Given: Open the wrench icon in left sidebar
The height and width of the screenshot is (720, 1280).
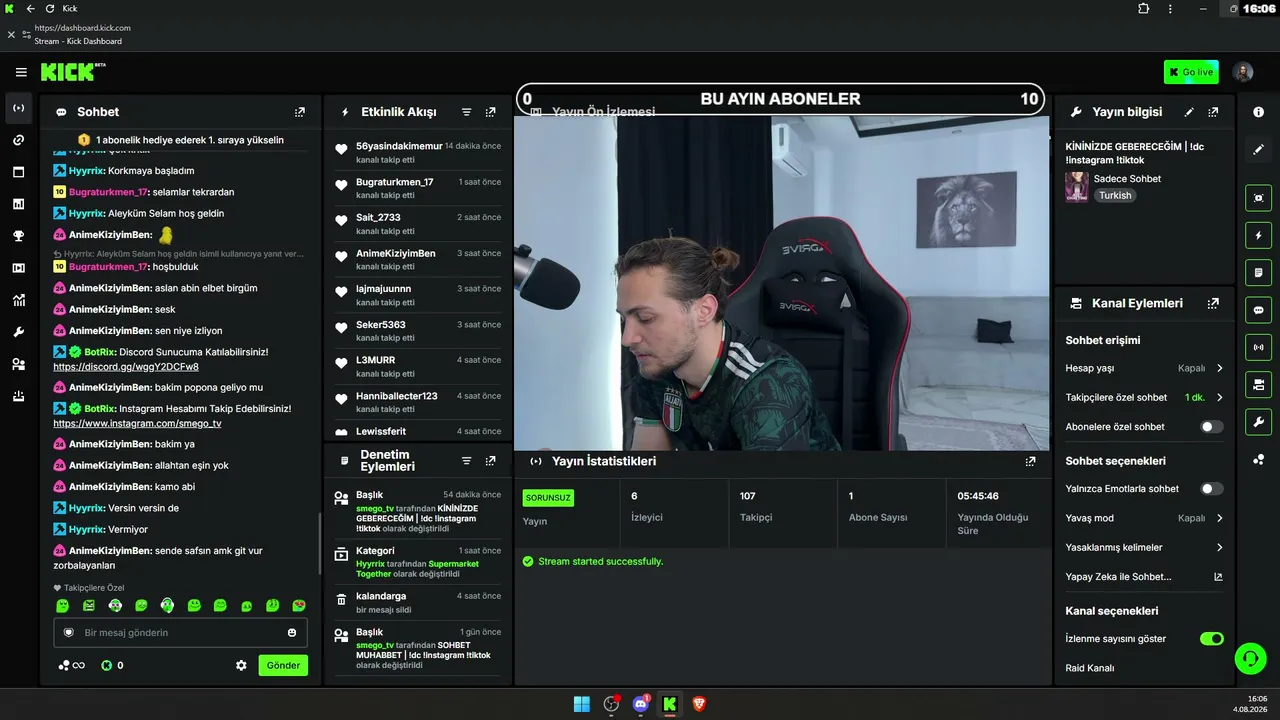Looking at the screenshot, I should 18,332.
